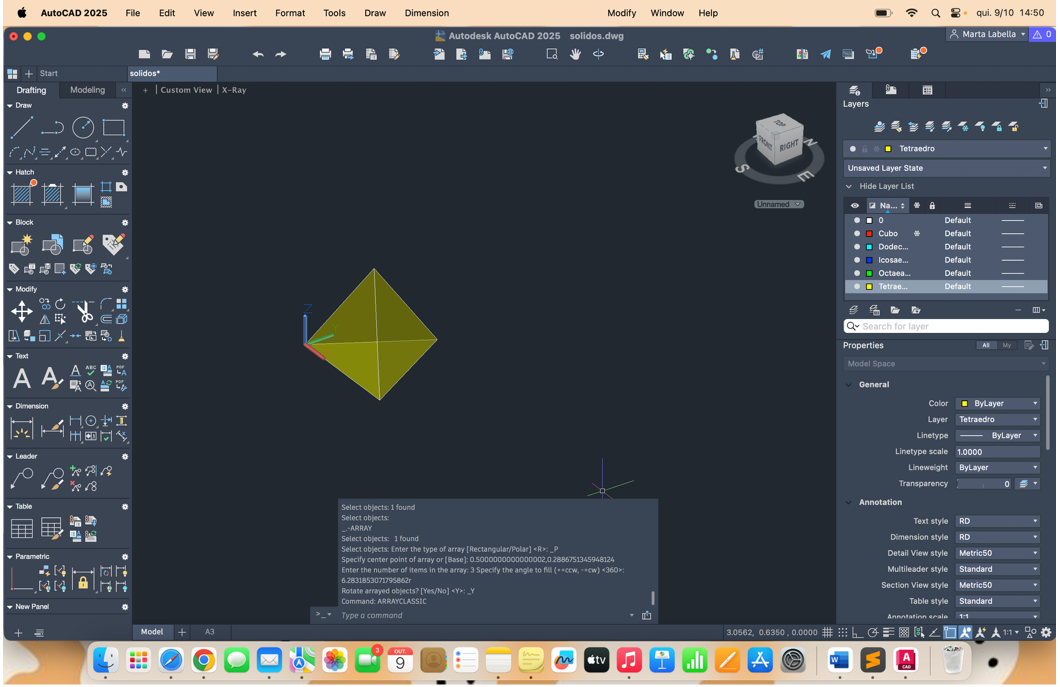
Task: Toggle visibility of the Octaedro layer
Action: pos(856,273)
